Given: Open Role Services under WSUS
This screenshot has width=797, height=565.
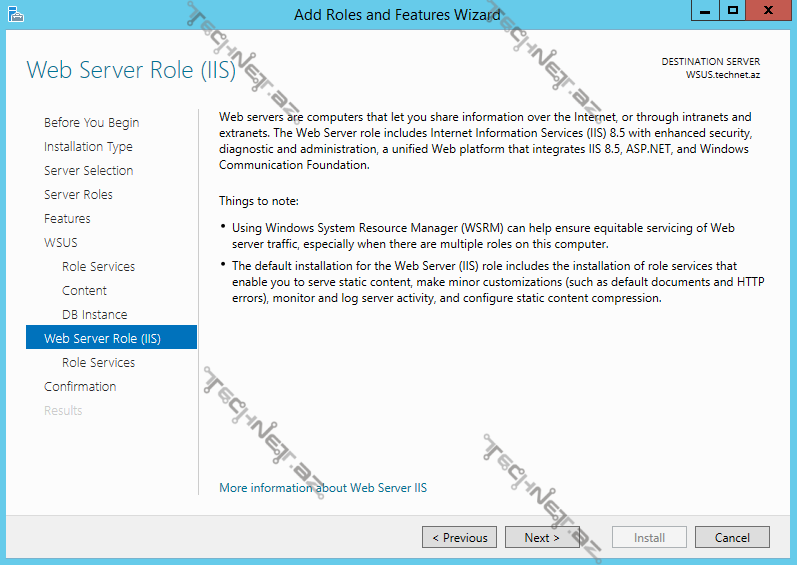Looking at the screenshot, I should coord(98,267).
